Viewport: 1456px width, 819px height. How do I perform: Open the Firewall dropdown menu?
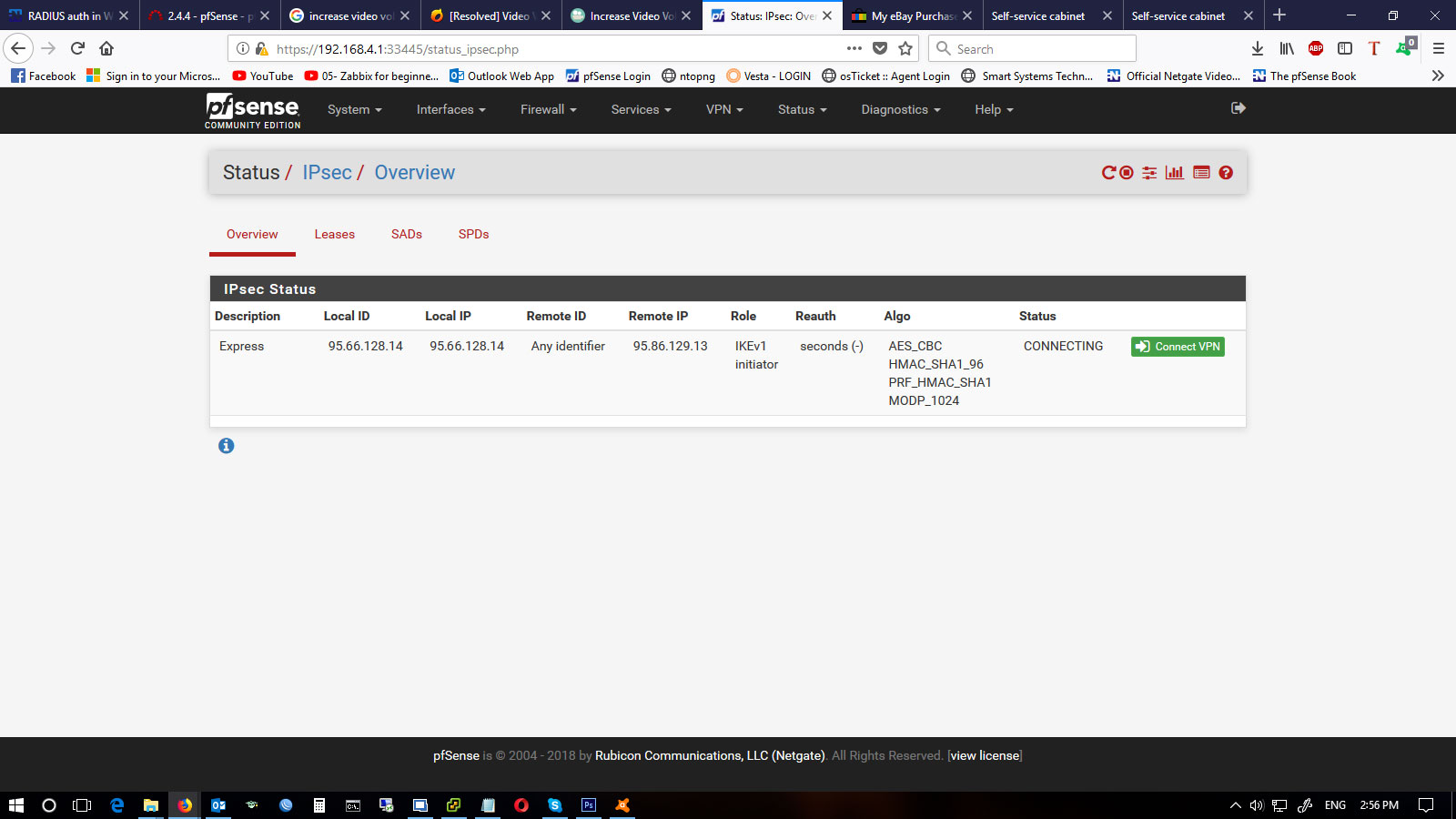coord(548,109)
